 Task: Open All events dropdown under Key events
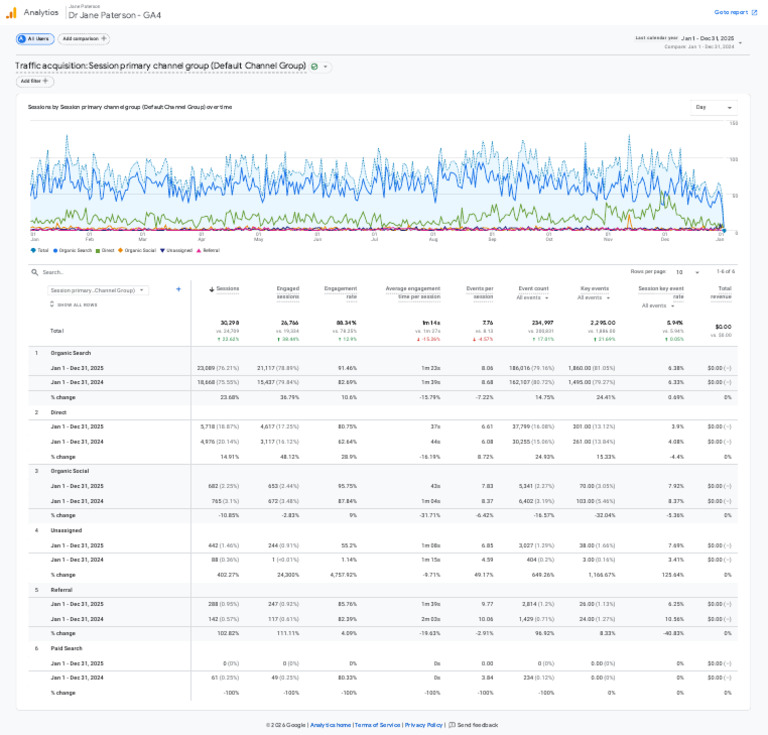[x=594, y=298]
